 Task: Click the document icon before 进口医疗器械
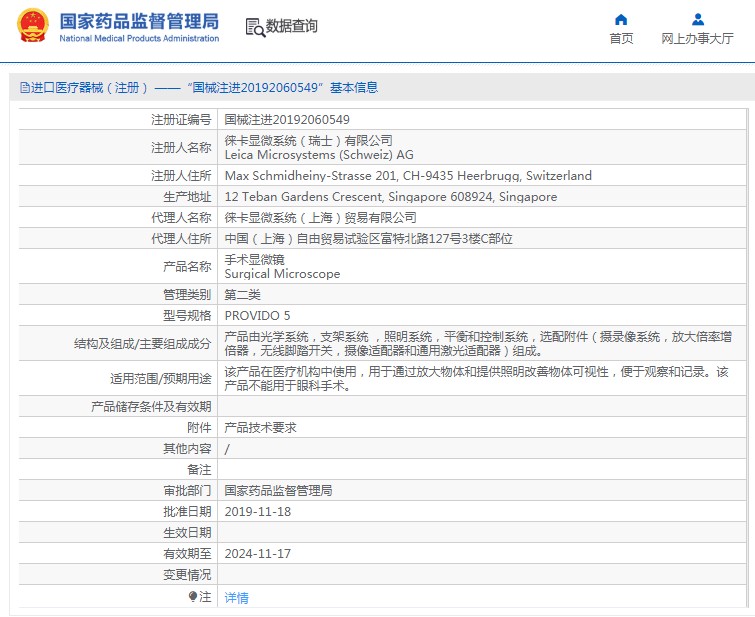25,88
